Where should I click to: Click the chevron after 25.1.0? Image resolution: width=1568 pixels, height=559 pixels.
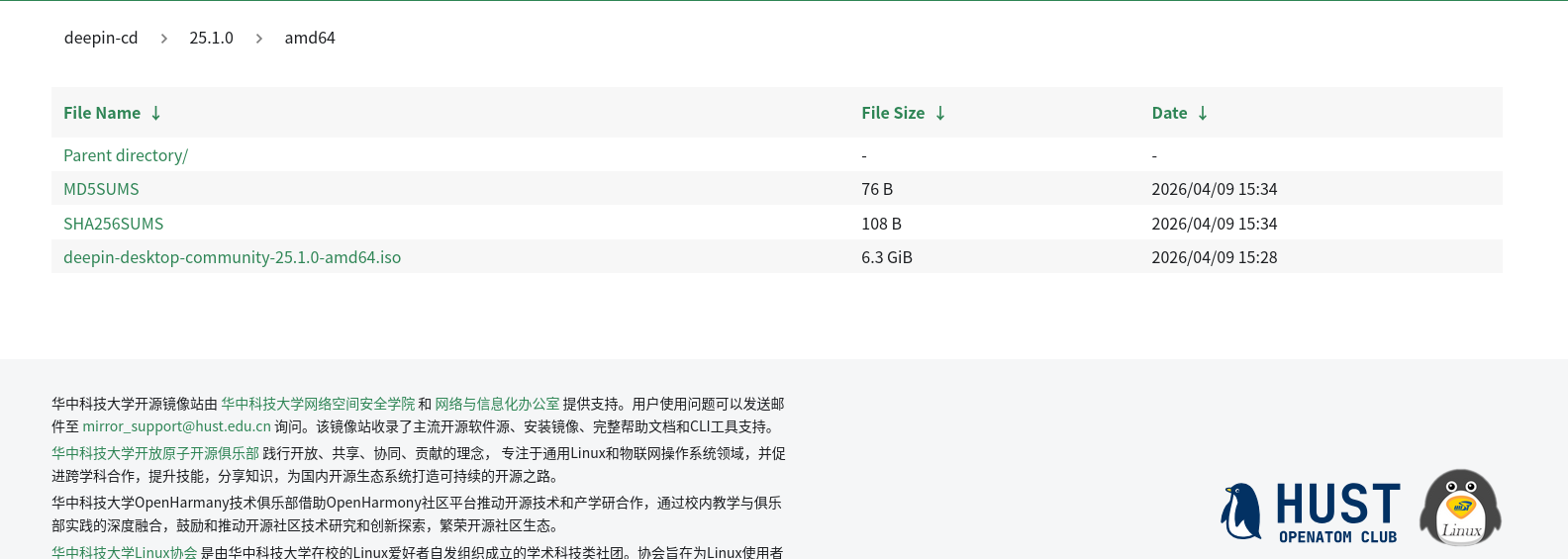point(259,39)
